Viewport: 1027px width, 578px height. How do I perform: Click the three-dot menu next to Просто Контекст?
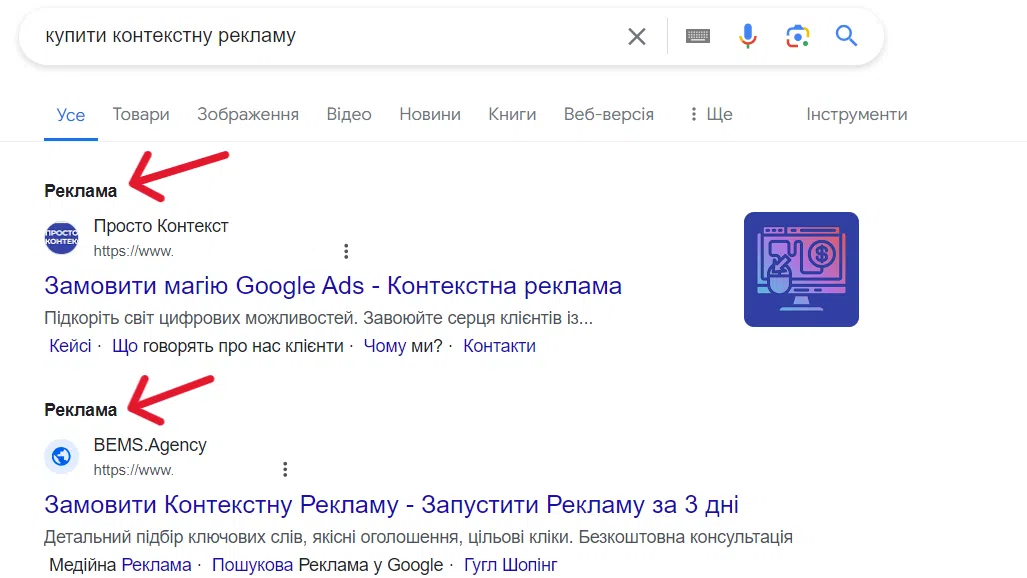point(346,251)
